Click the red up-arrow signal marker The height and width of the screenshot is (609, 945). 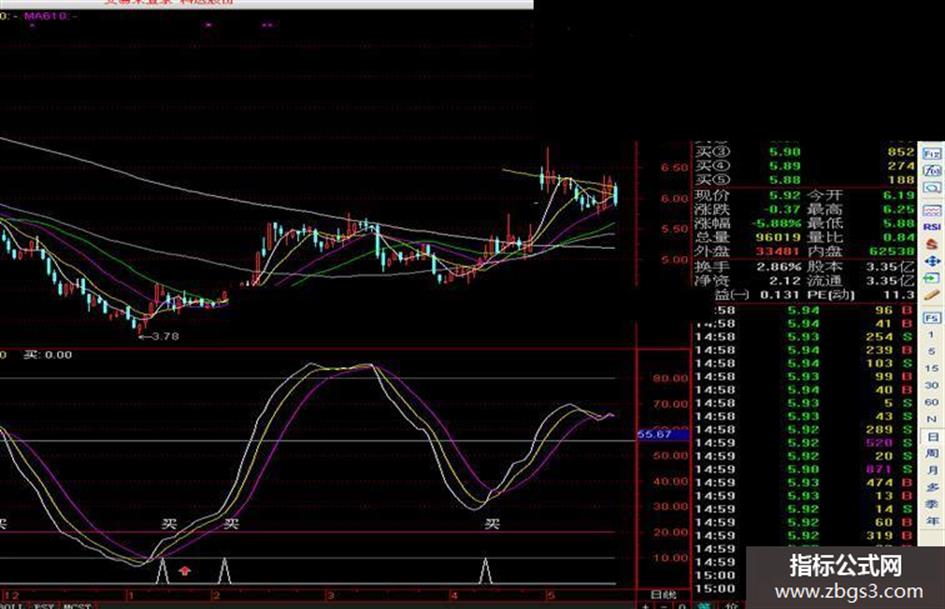pos(184,570)
